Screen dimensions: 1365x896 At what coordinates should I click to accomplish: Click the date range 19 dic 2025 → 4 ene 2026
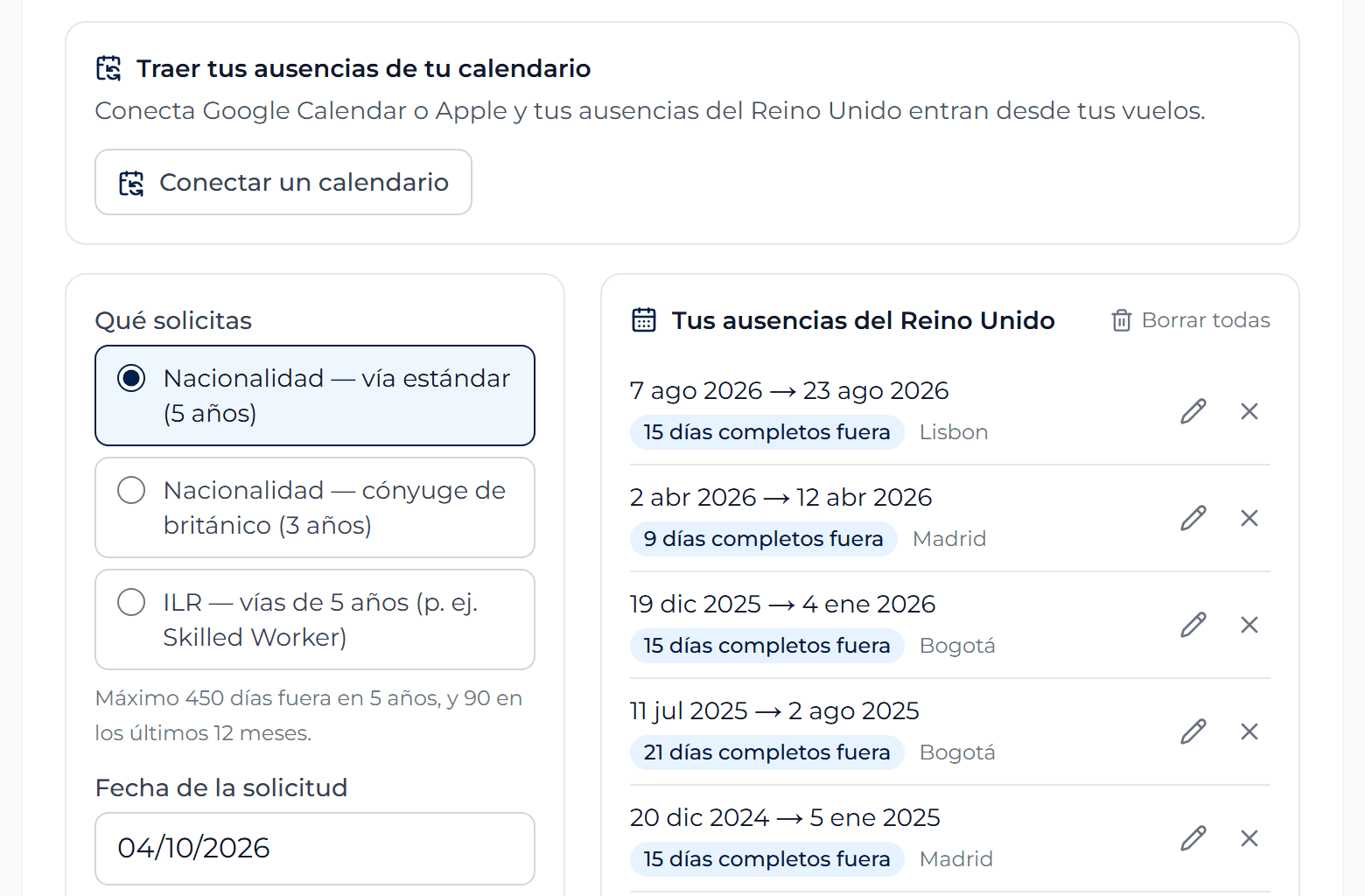tap(783, 604)
